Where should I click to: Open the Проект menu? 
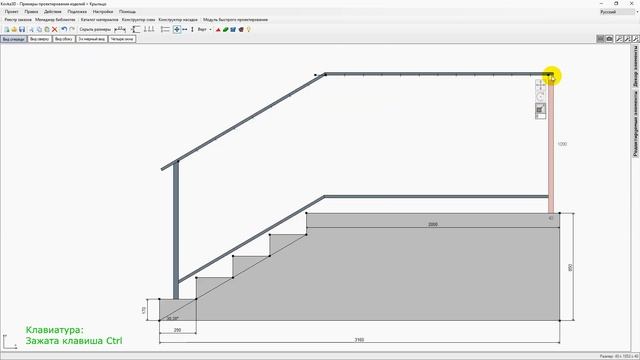(x=11, y=12)
